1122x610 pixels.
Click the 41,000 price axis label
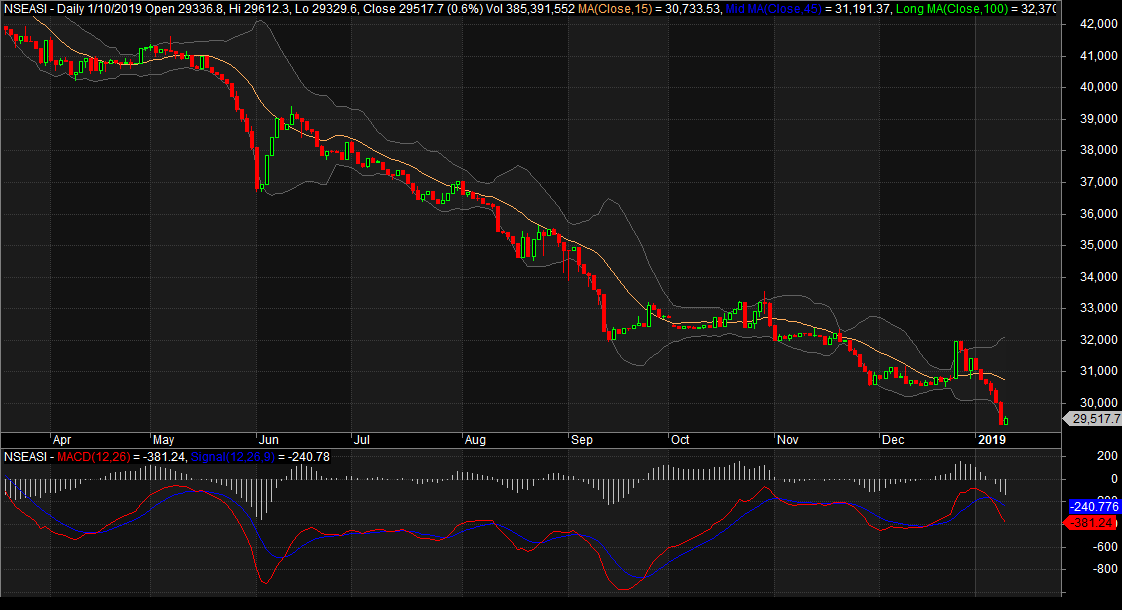click(x=1098, y=55)
